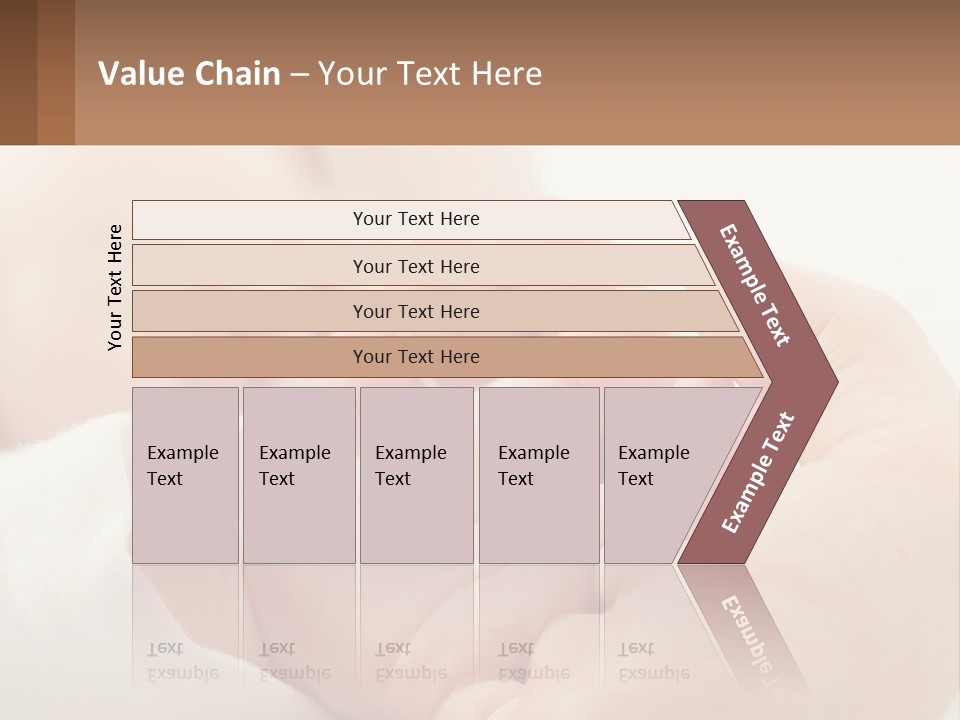The height and width of the screenshot is (720, 960).
Task: Select the third "Example Text" column box
Action: click(417, 475)
